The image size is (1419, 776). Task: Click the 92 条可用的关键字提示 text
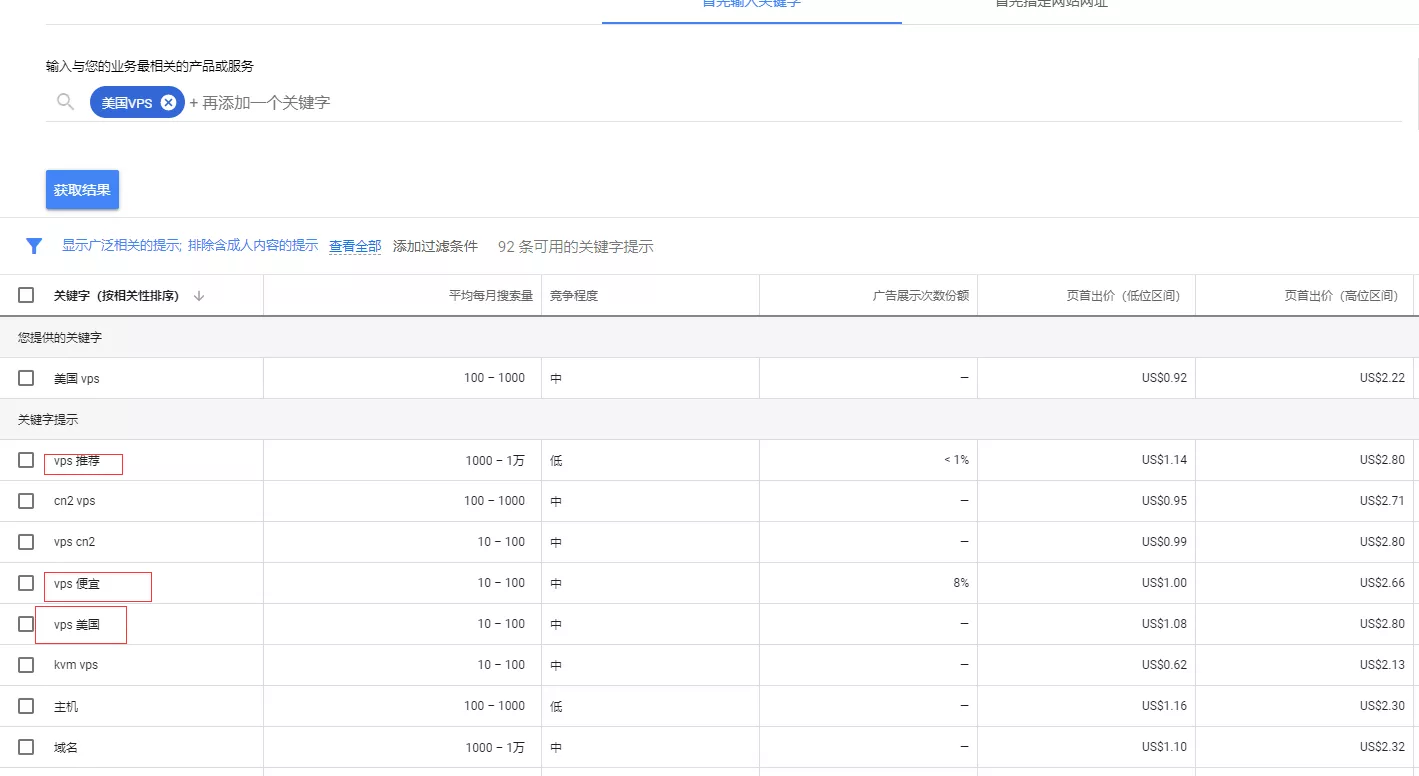click(x=575, y=246)
